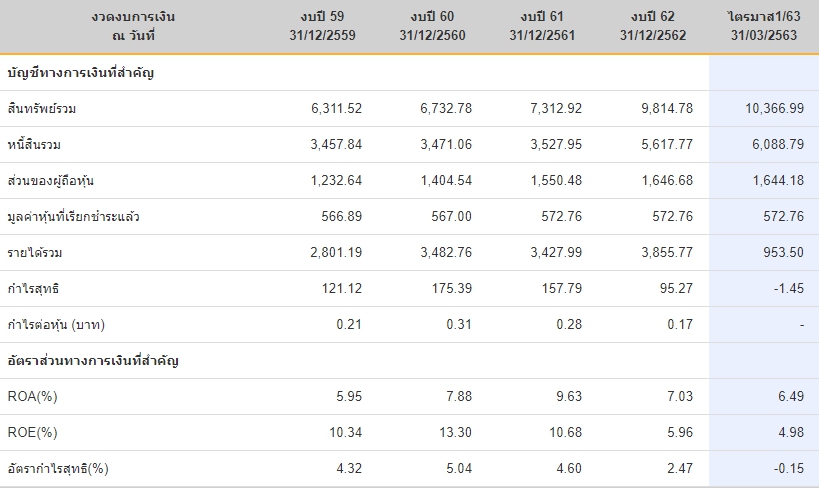Click the หนี้สินรวม row label
This screenshot has height=488, width=819.
(35, 145)
